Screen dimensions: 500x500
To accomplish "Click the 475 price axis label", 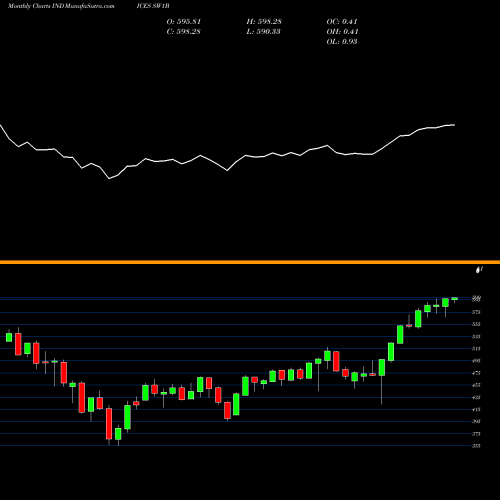I will click(x=476, y=373).
